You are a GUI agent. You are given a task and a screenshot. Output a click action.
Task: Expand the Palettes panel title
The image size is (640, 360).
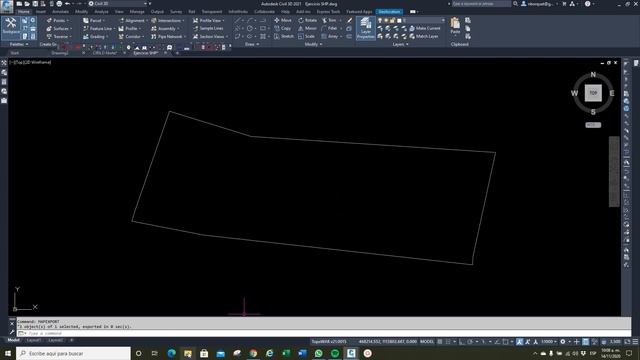(19, 44)
